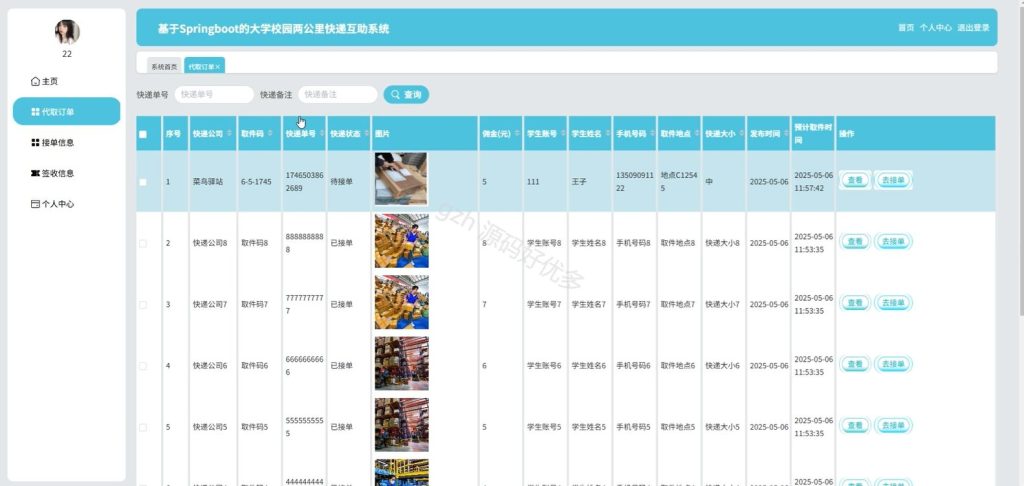Close the 代取订单 tab with its X
The width and height of the screenshot is (1024, 486).
(218, 67)
